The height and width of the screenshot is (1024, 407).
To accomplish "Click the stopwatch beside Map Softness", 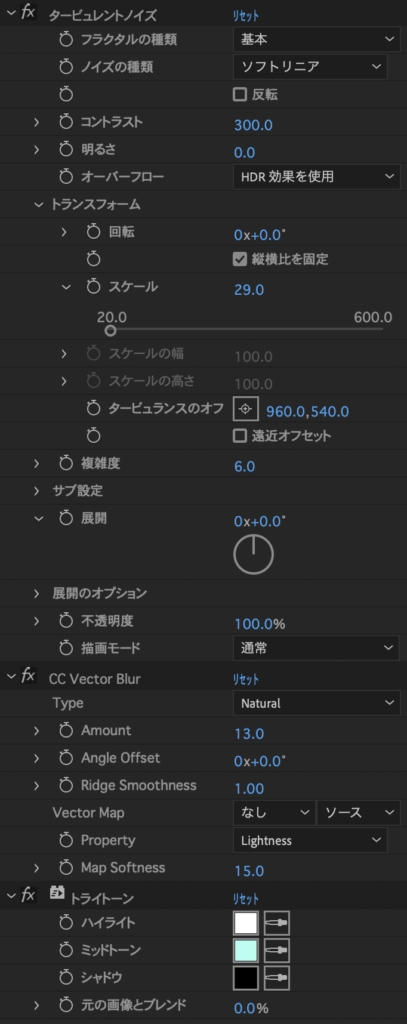I will click(x=66, y=868).
